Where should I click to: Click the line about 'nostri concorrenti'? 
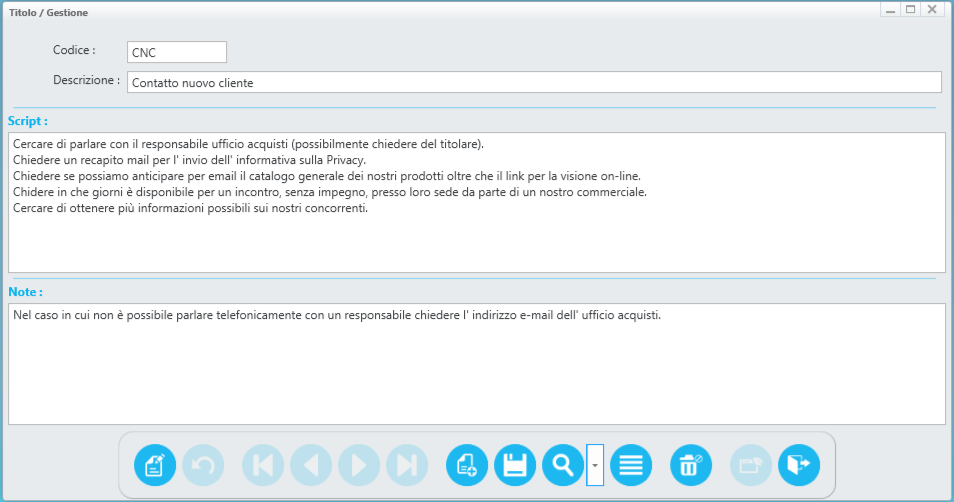pos(190,208)
